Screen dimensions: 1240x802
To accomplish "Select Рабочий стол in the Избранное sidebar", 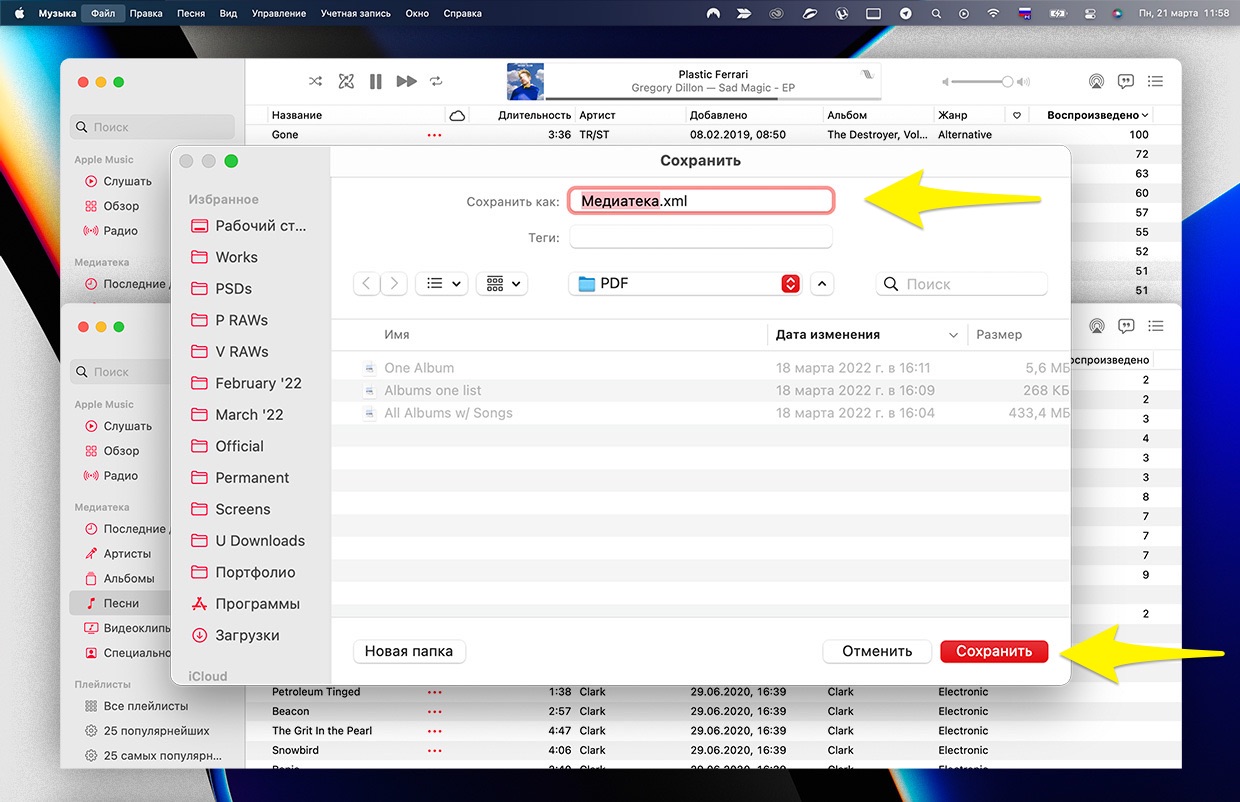I will (250, 226).
